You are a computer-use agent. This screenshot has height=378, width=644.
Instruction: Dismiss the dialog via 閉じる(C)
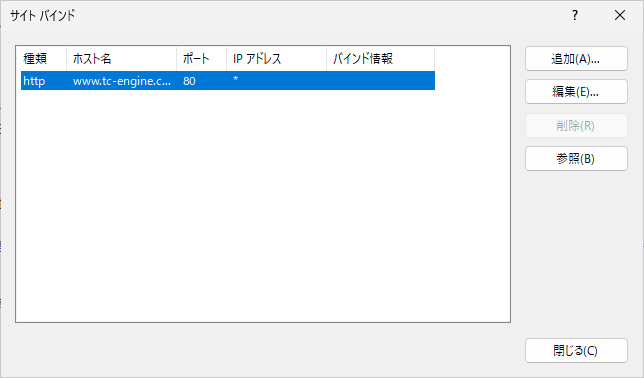[x=576, y=350]
